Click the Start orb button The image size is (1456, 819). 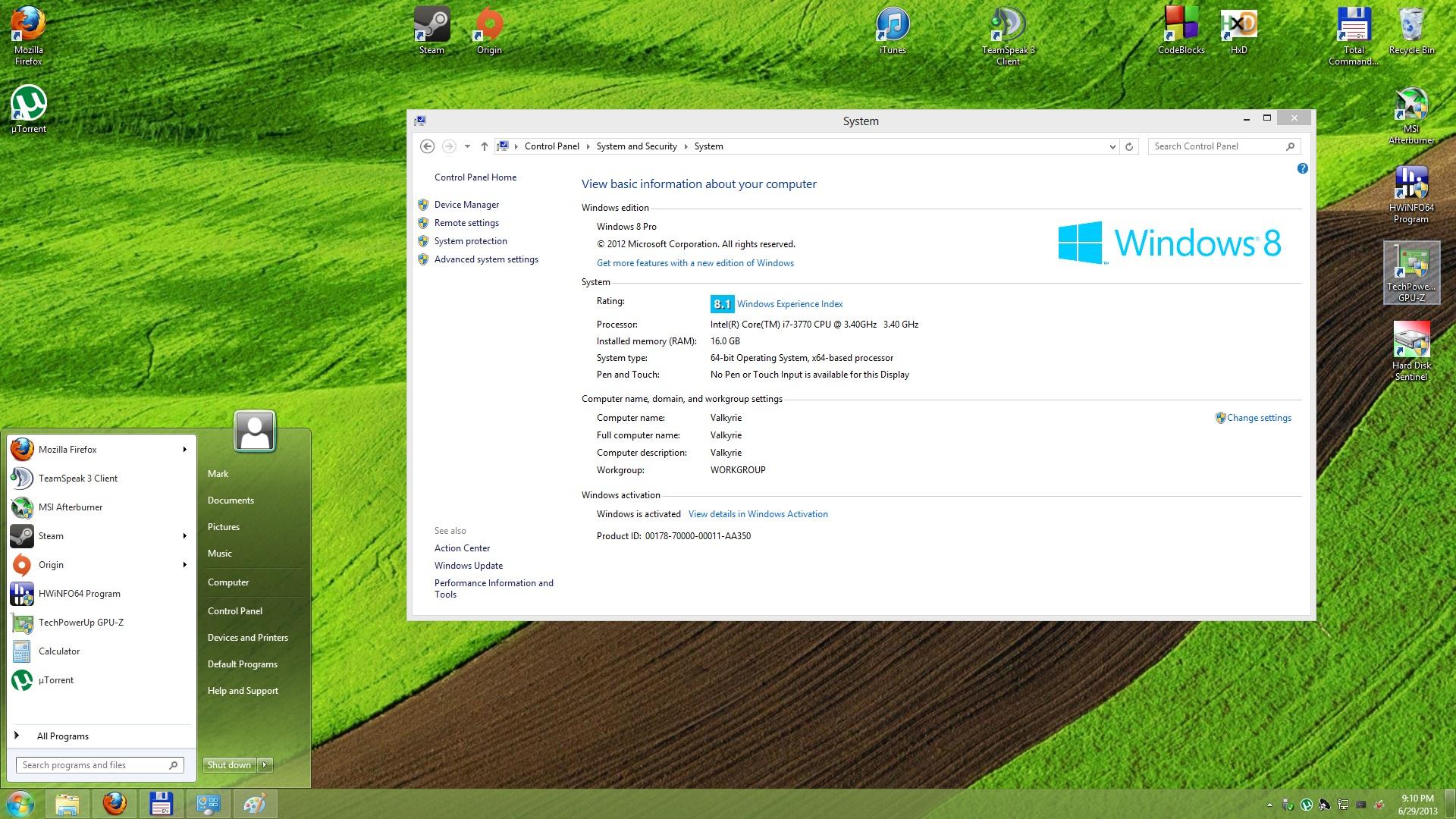click(20, 804)
